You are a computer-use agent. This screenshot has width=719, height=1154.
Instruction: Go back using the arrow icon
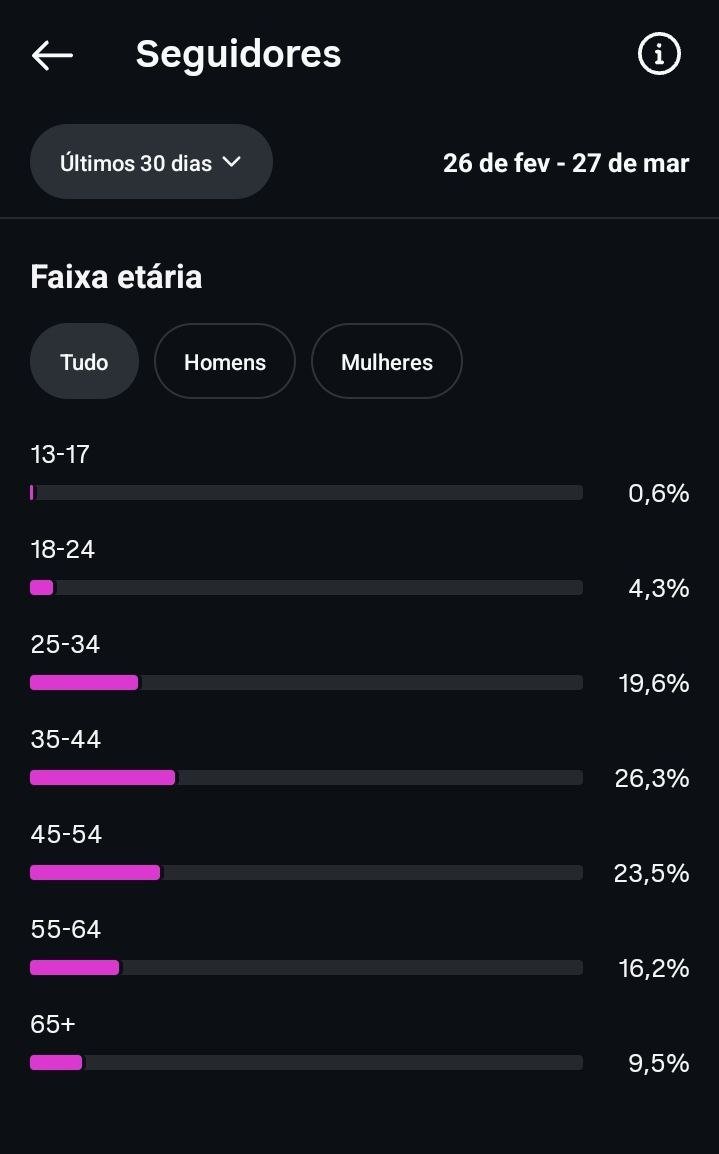52,55
